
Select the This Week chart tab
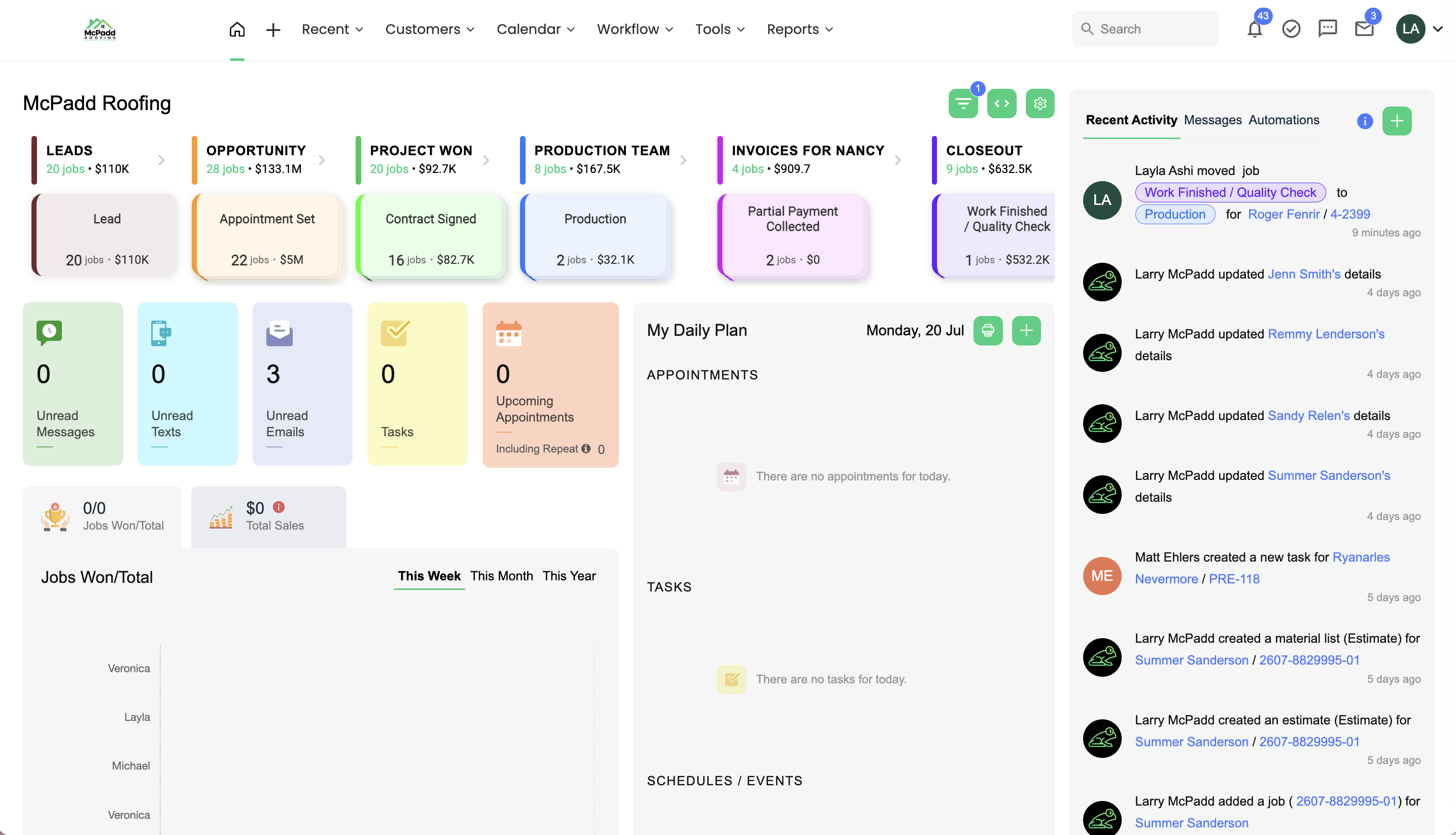point(429,576)
